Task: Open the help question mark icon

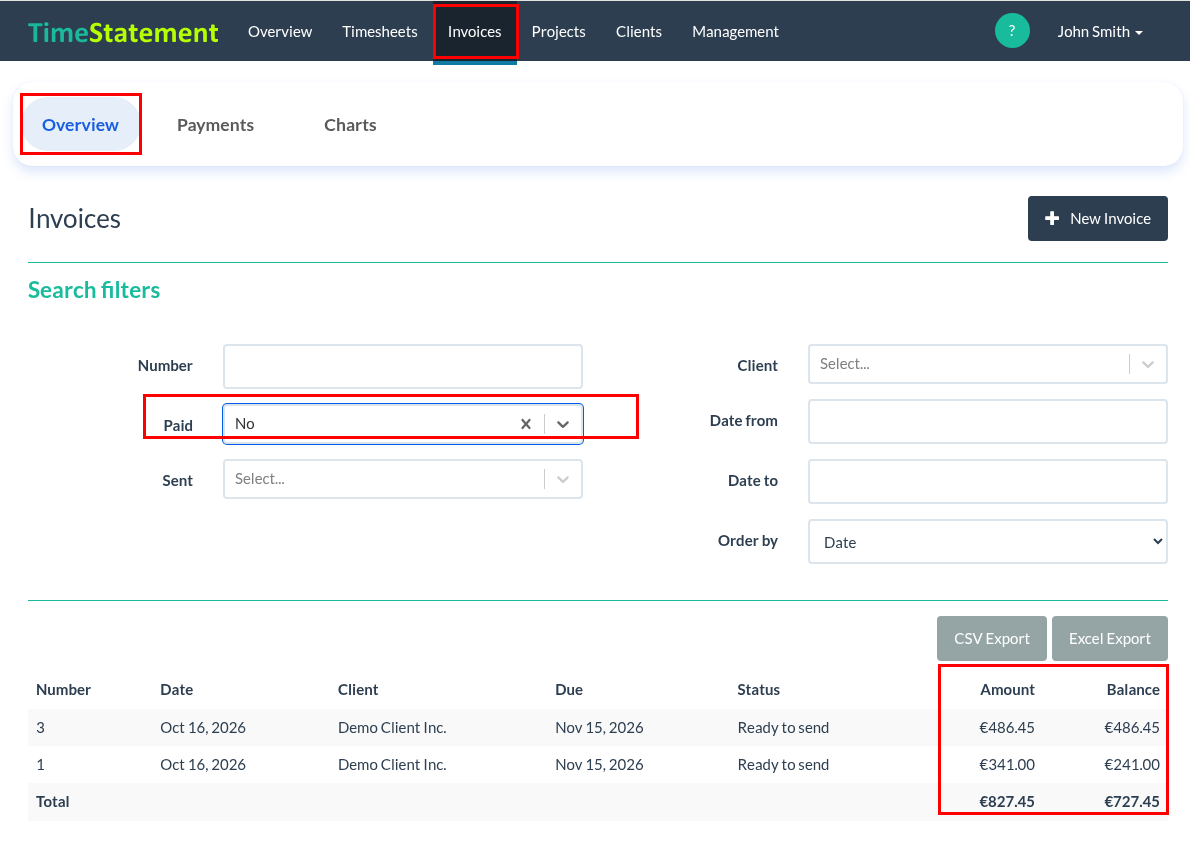Action: point(1012,31)
